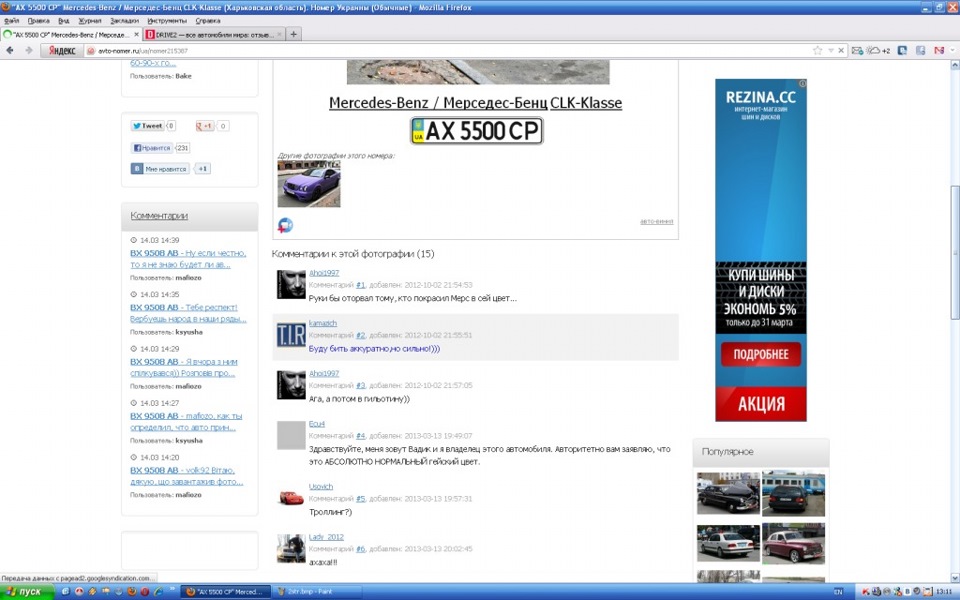Open the Вид menu
The height and width of the screenshot is (600, 960).
(64, 21)
